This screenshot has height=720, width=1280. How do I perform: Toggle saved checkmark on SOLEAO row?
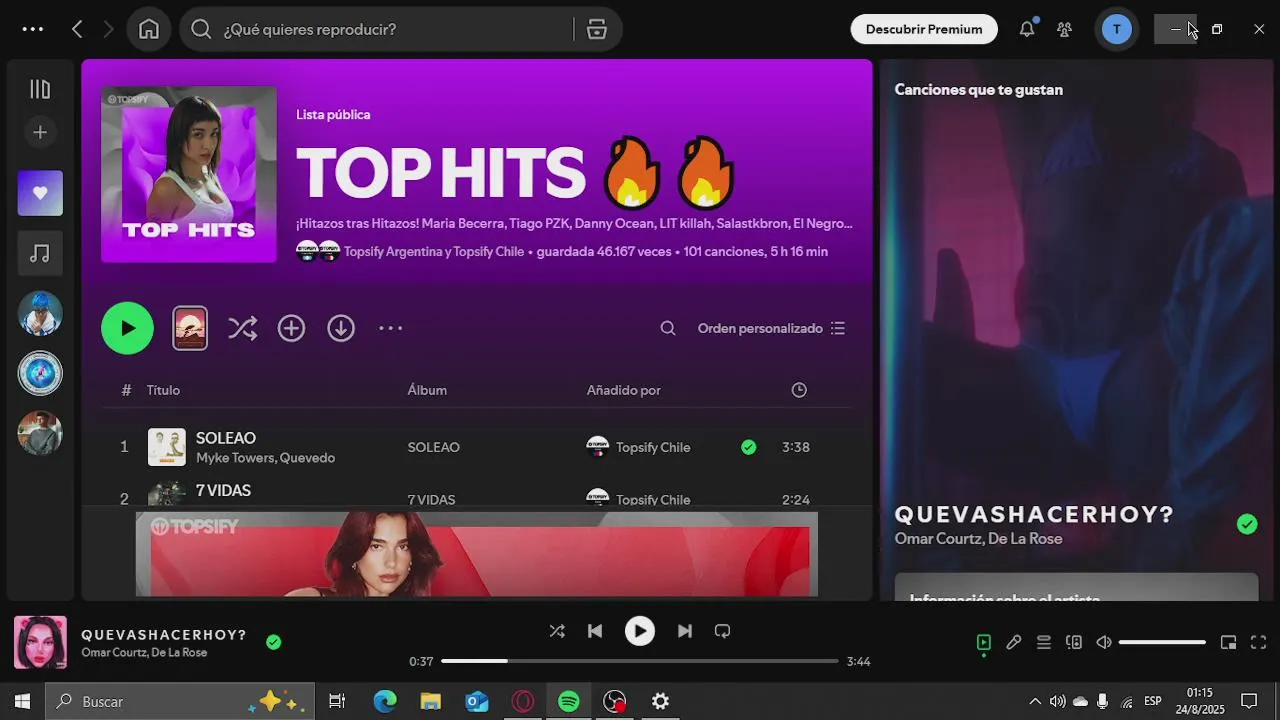(748, 447)
